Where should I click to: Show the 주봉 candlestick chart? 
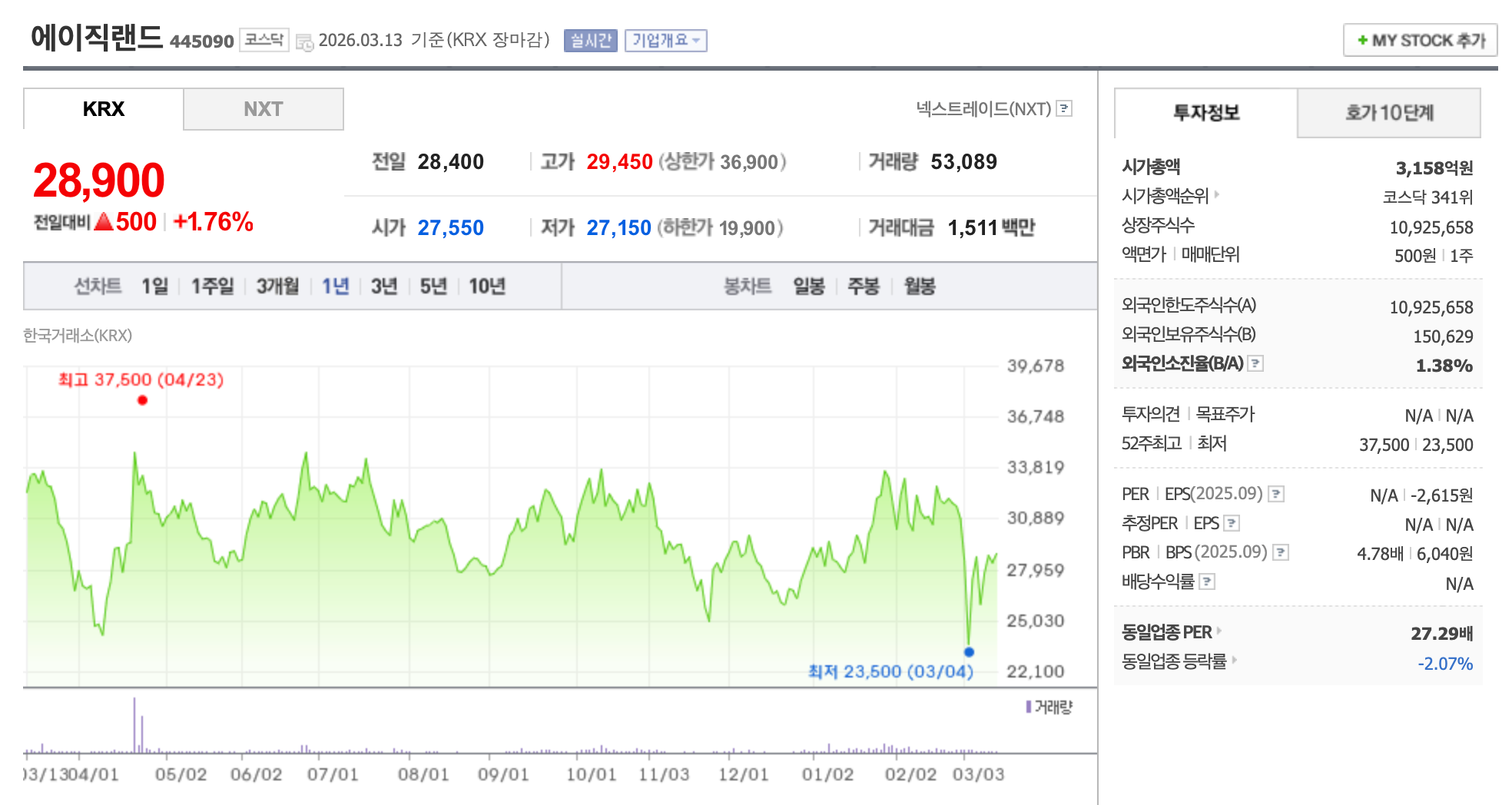click(x=864, y=287)
